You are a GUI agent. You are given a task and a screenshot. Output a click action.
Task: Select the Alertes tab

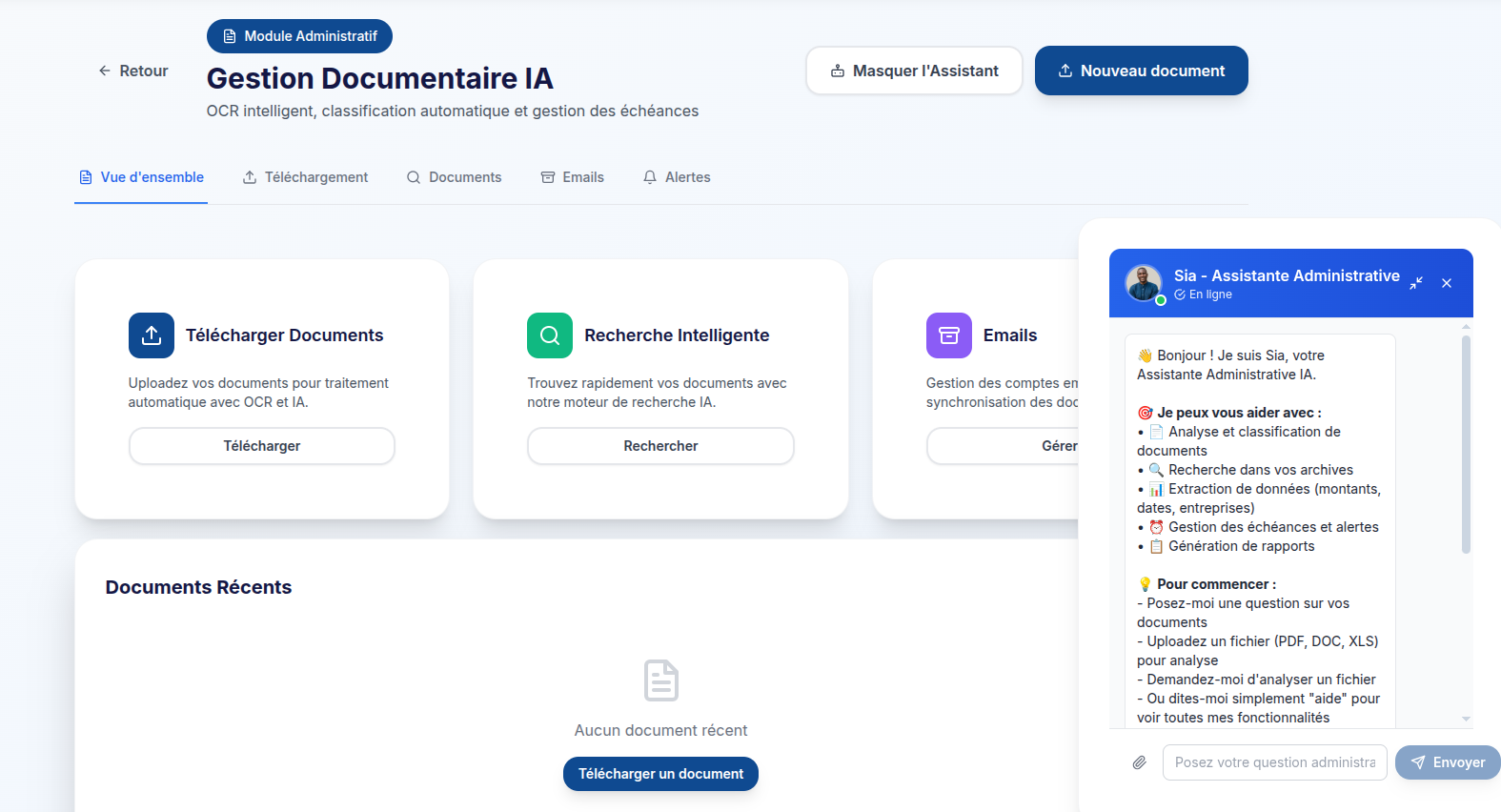(677, 177)
